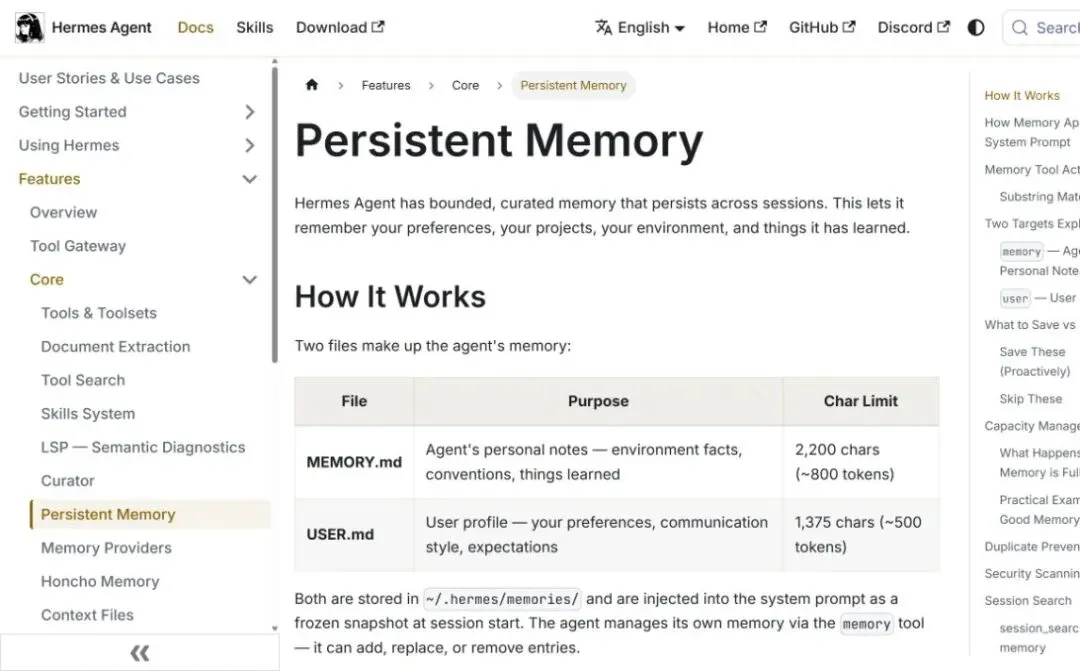Jump to Save These (Proactively) in contents
1080x671 pixels.
[x=1035, y=362]
